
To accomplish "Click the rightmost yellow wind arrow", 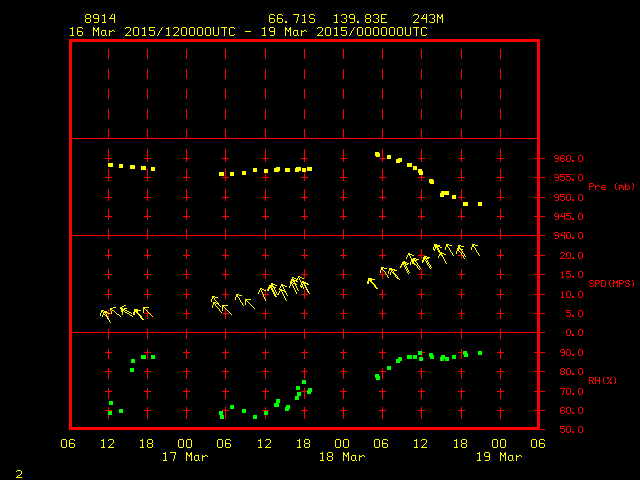I will pyautogui.click(x=475, y=249).
